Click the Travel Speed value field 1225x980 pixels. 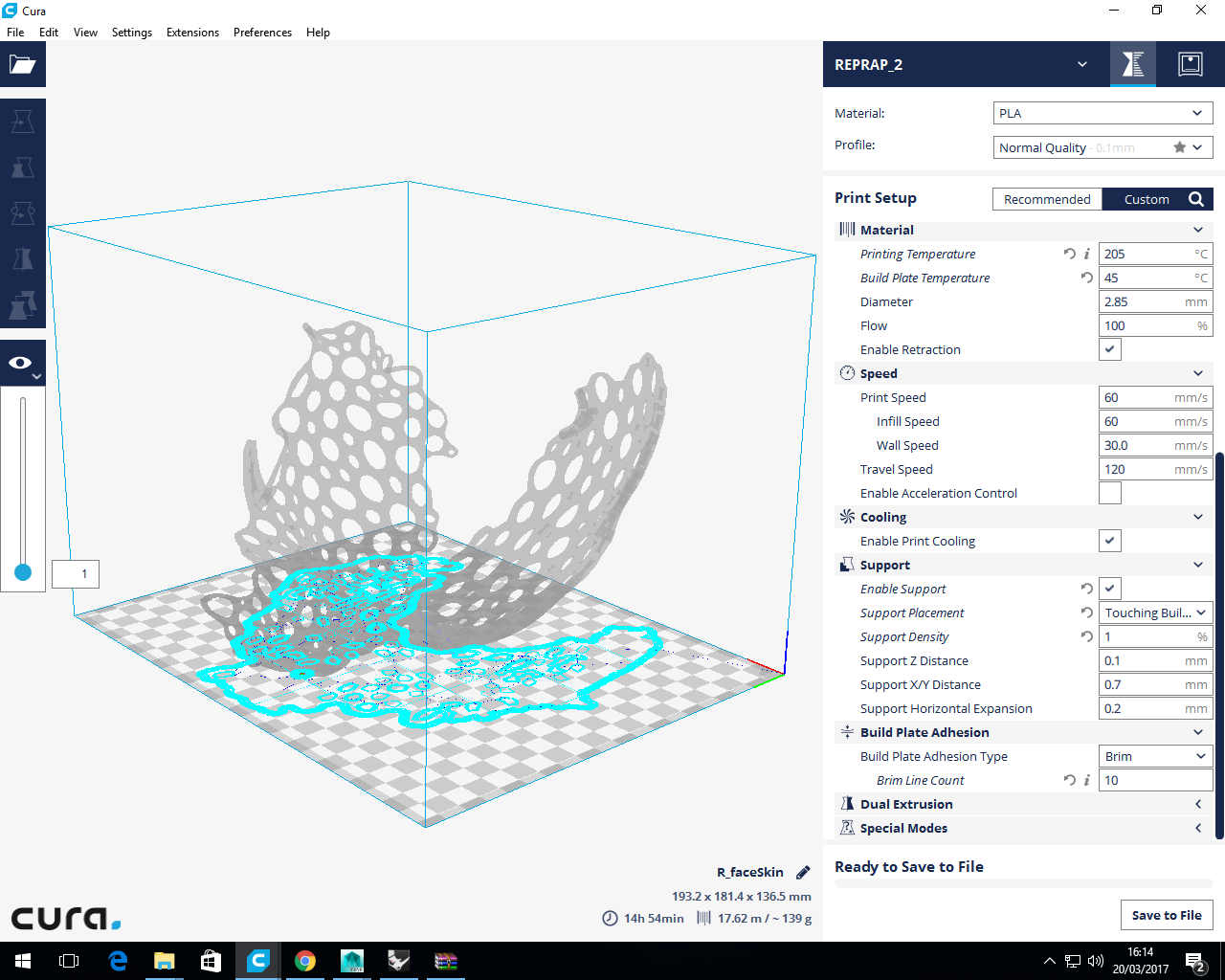(x=1156, y=469)
